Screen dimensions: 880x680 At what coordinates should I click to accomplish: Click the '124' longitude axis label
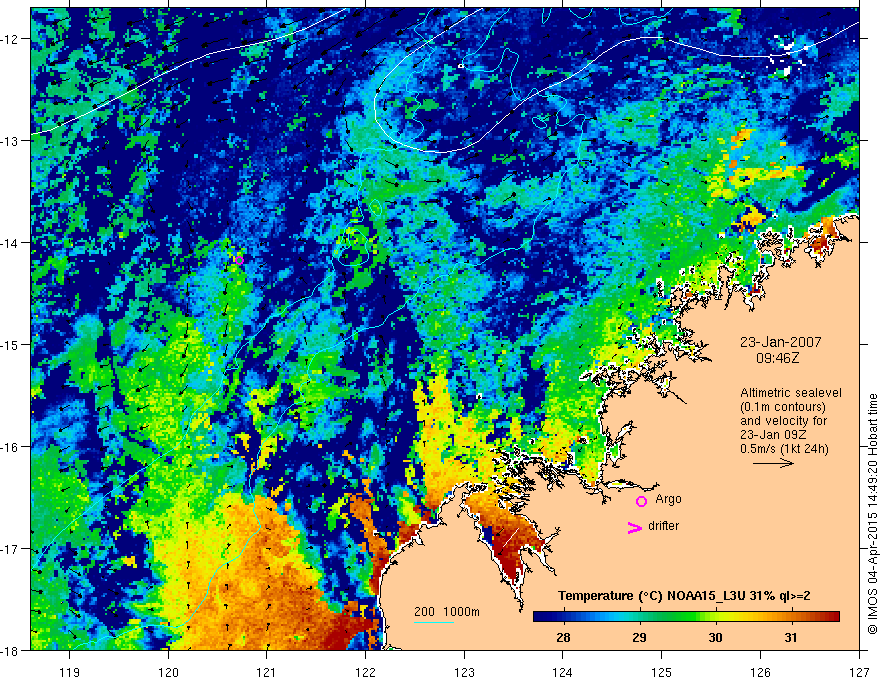pyautogui.click(x=563, y=672)
